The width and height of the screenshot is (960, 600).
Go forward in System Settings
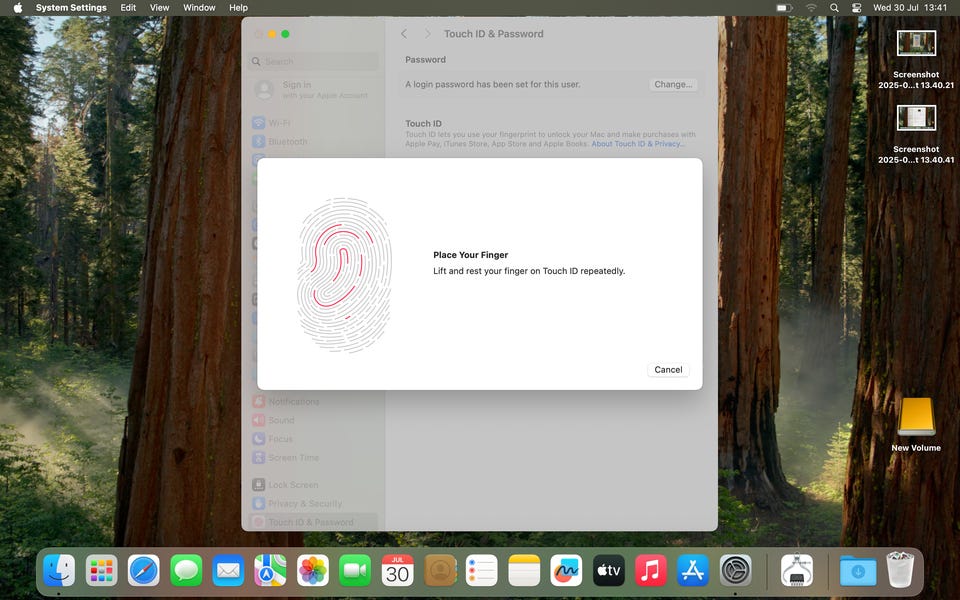(427, 34)
